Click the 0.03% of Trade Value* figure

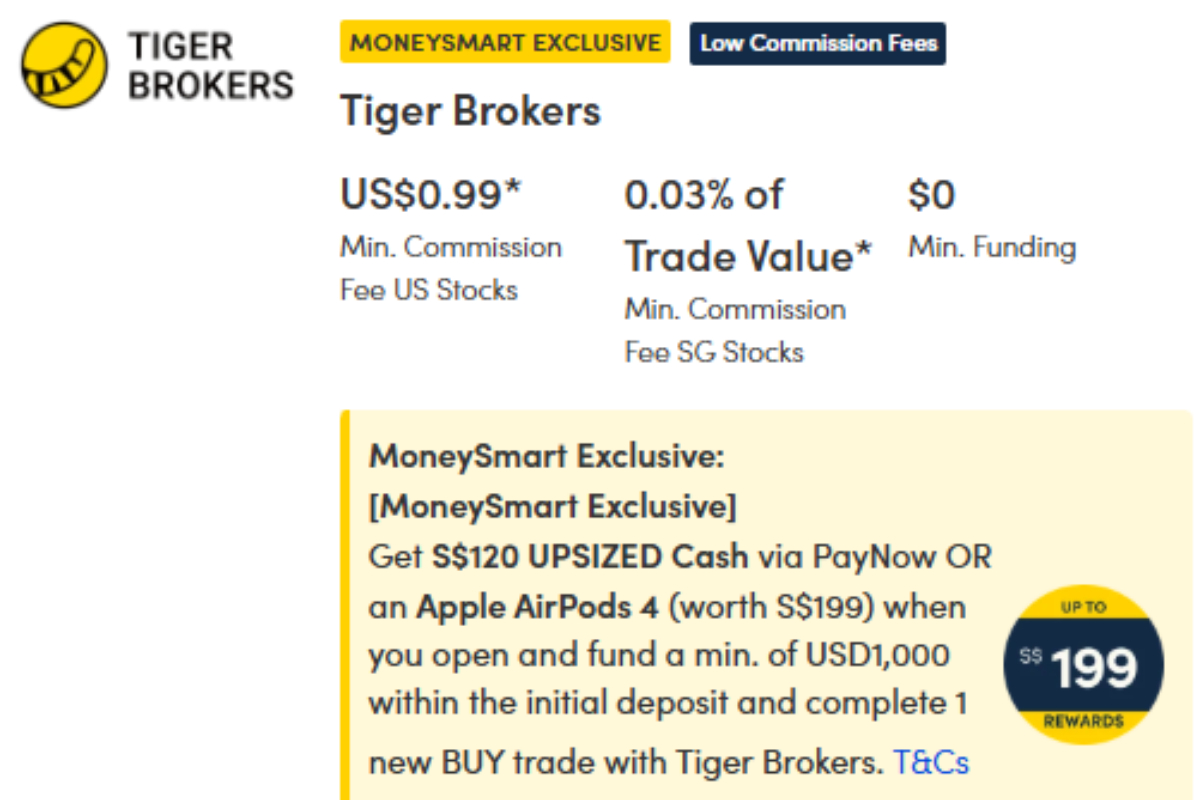tap(748, 225)
